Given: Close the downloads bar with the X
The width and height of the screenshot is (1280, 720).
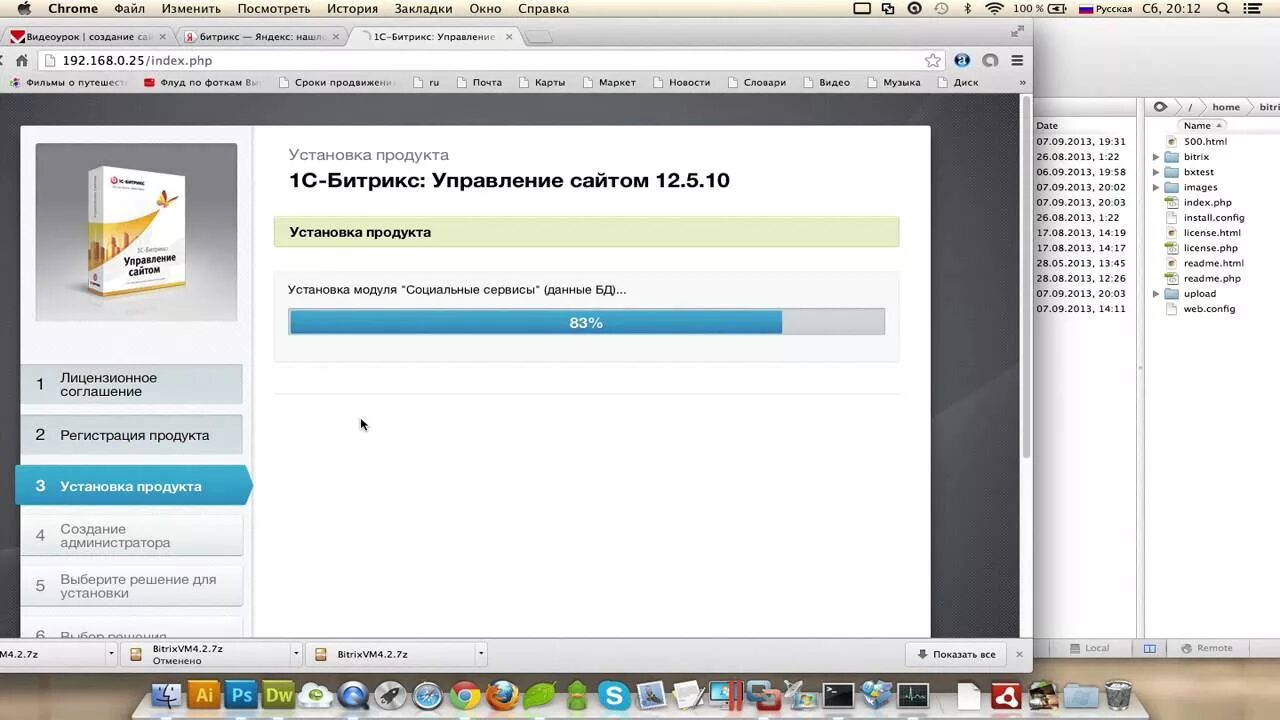Looking at the screenshot, I should 1019,654.
